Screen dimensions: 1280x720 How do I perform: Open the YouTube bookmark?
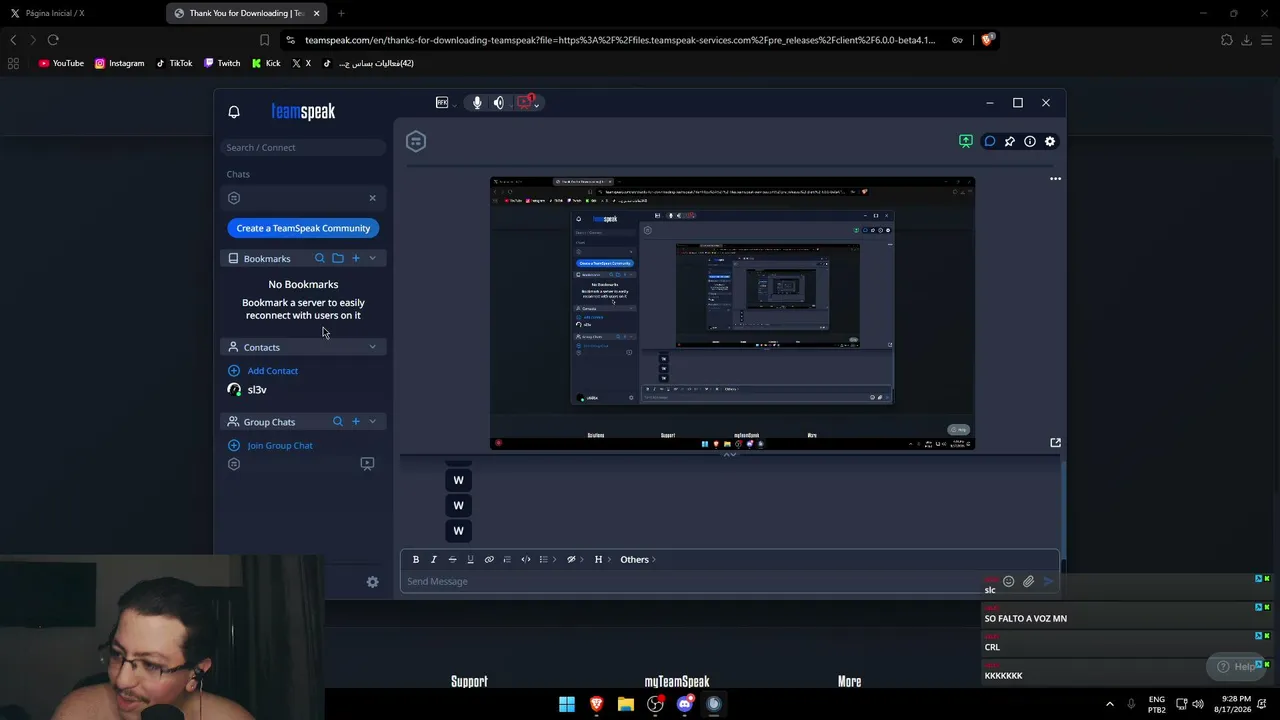coord(61,63)
